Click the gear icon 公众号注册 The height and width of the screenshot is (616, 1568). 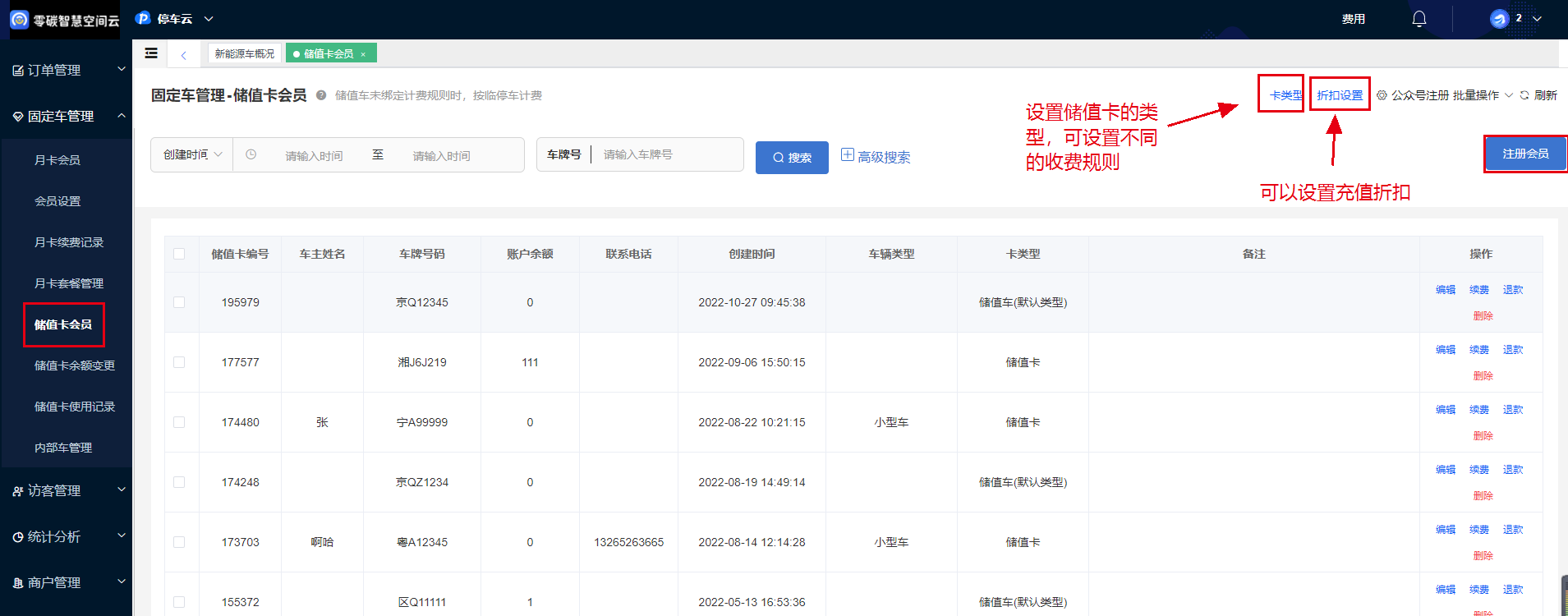[1382, 95]
